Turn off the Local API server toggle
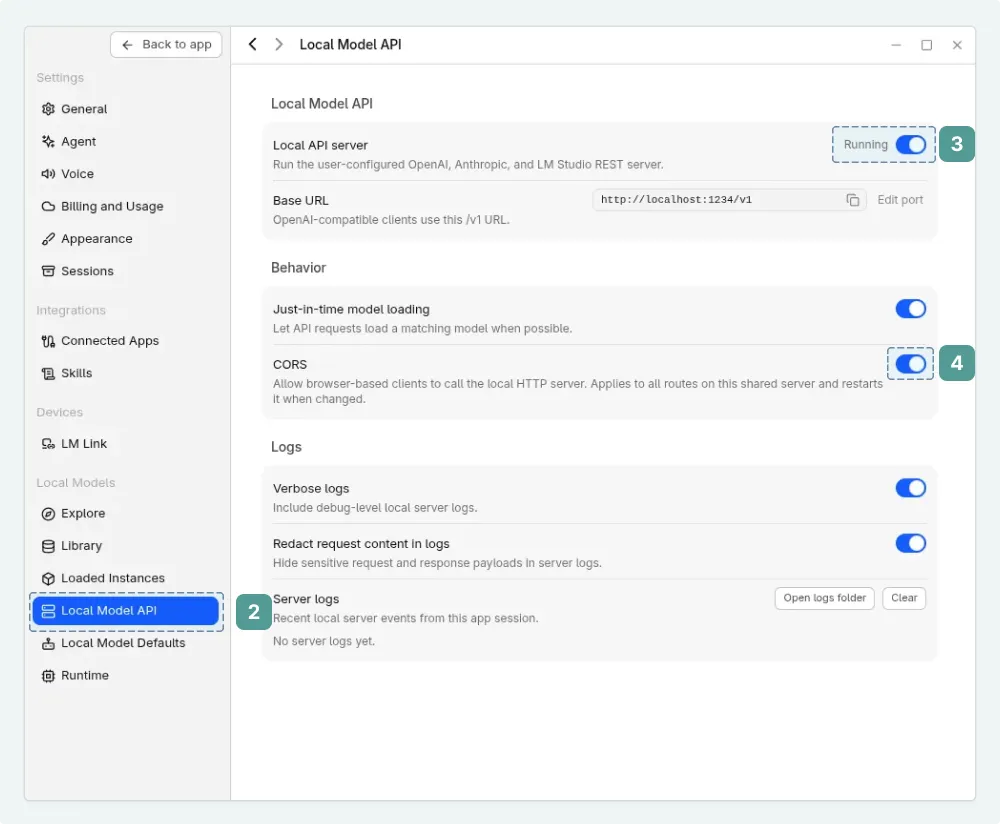The image size is (1000, 824). pos(911,145)
